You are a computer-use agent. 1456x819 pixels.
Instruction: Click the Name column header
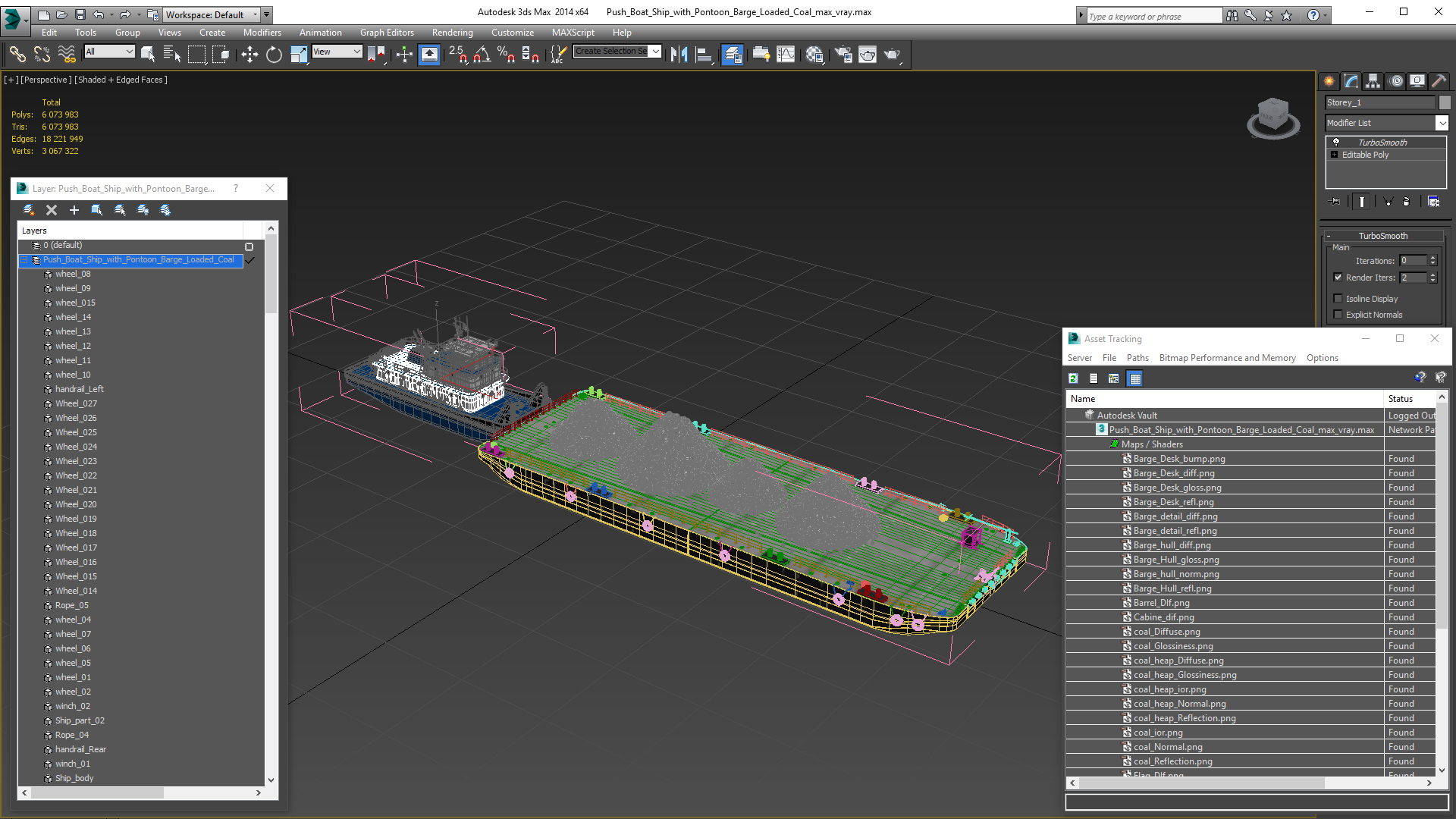point(1225,399)
